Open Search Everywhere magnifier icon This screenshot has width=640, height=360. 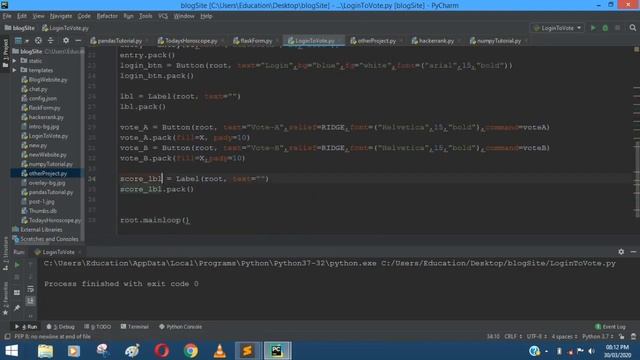633,28
